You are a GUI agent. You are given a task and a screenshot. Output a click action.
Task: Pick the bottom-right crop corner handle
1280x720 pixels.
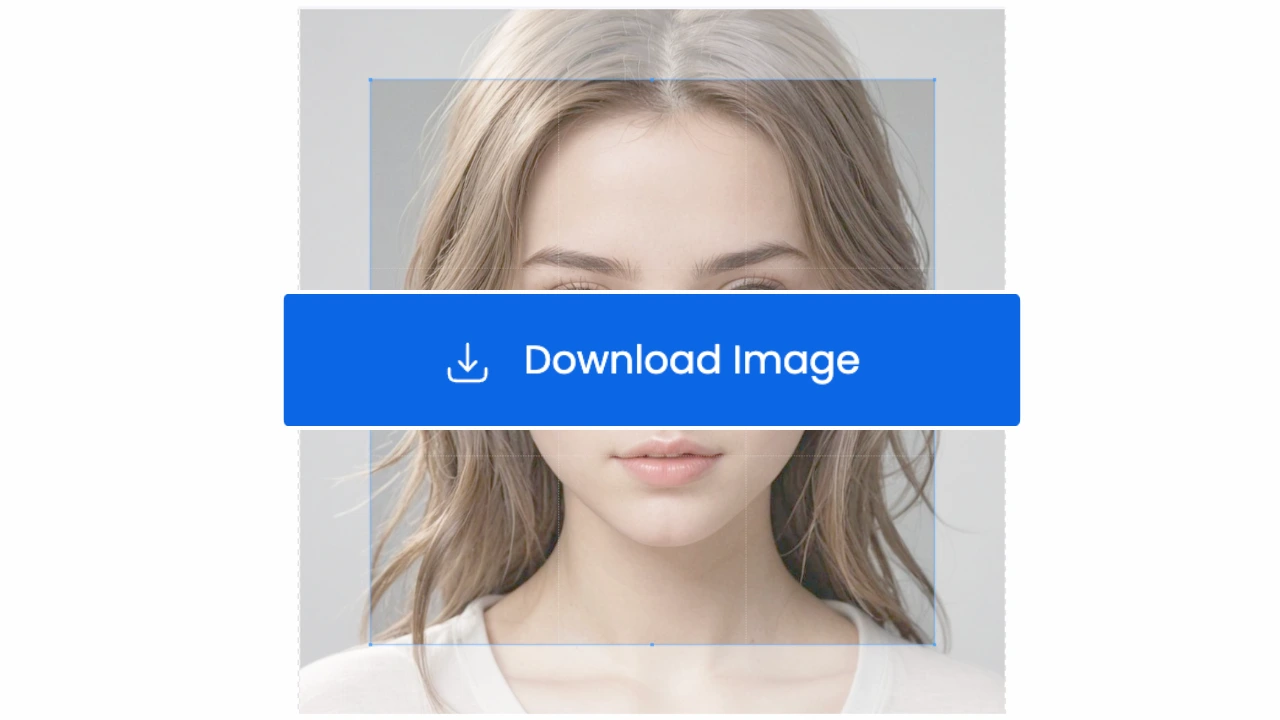coord(934,645)
